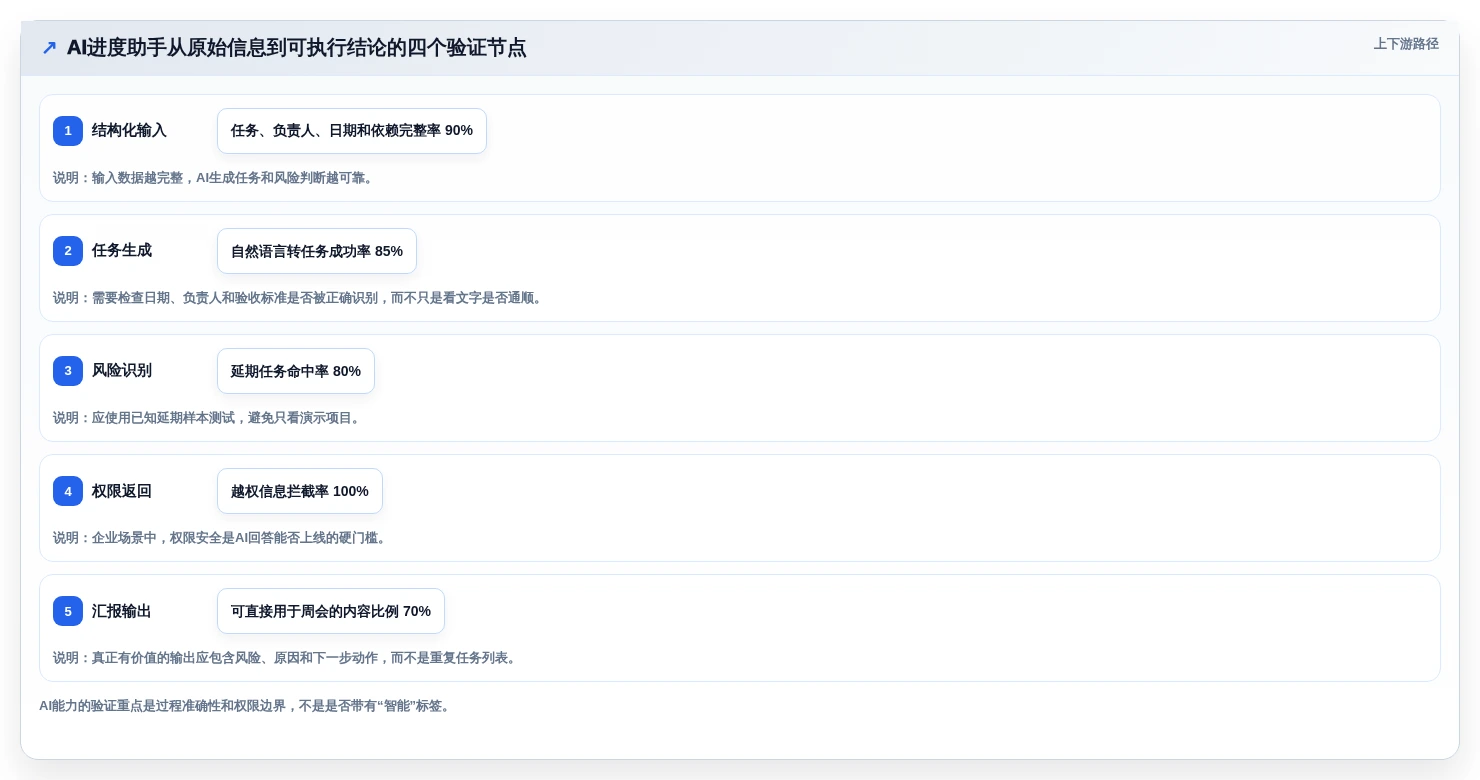
Task: Click the 风险识别 step title
Action: (122, 371)
